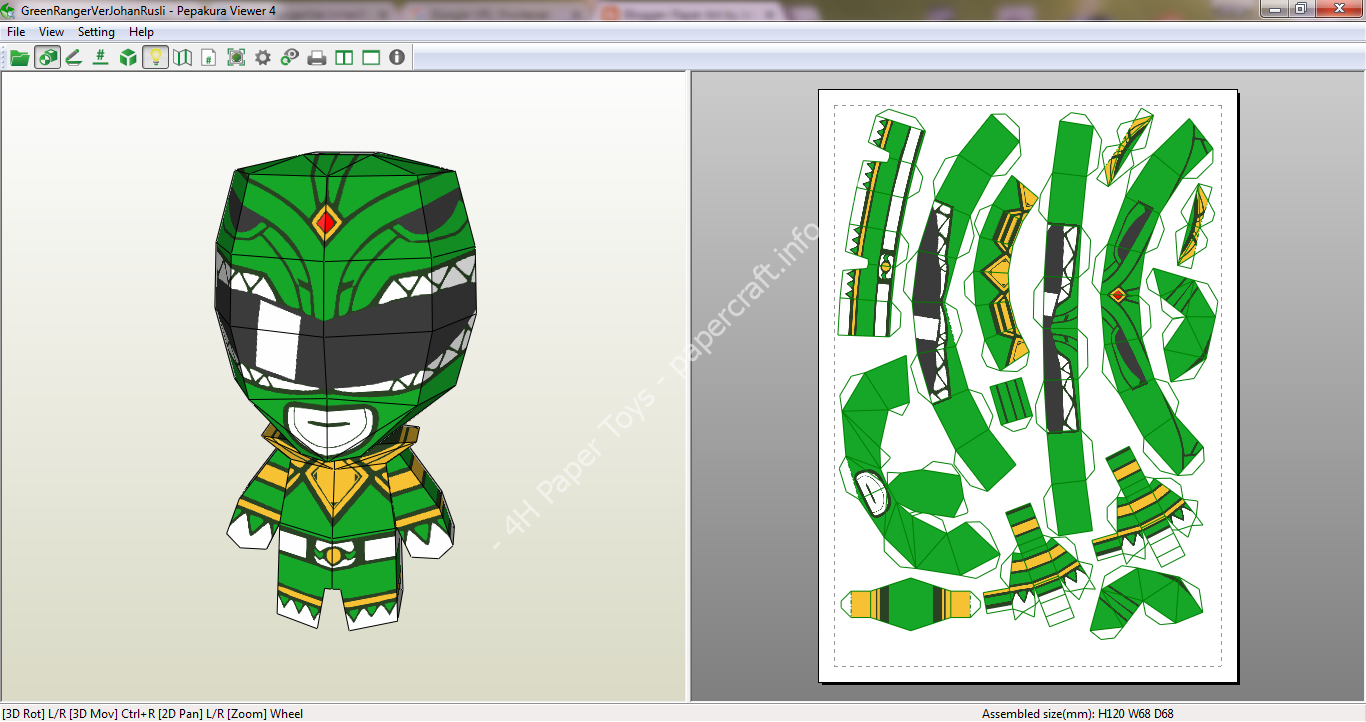The width and height of the screenshot is (1366, 722).
Task: Click the page number document icon
Action: [x=209, y=58]
